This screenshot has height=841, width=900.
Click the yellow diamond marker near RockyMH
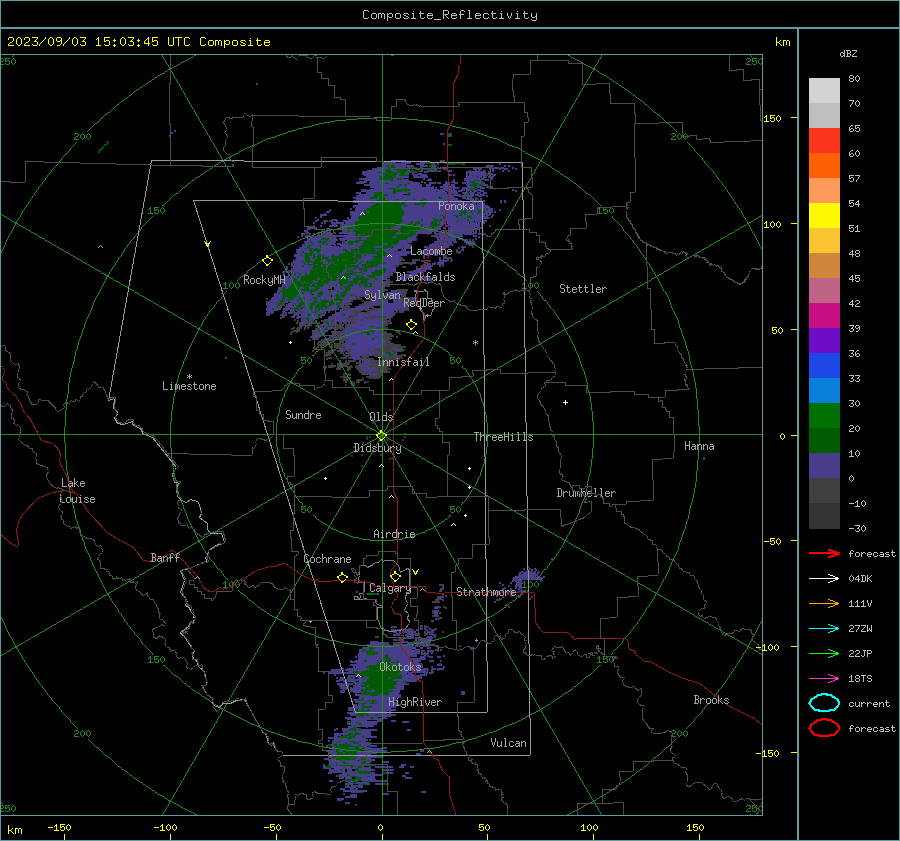tap(267, 261)
